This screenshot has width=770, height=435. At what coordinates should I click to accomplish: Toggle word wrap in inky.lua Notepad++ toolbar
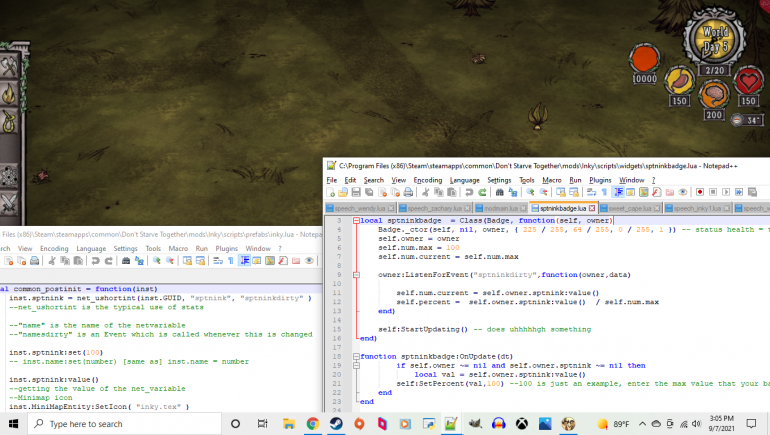[218, 261]
